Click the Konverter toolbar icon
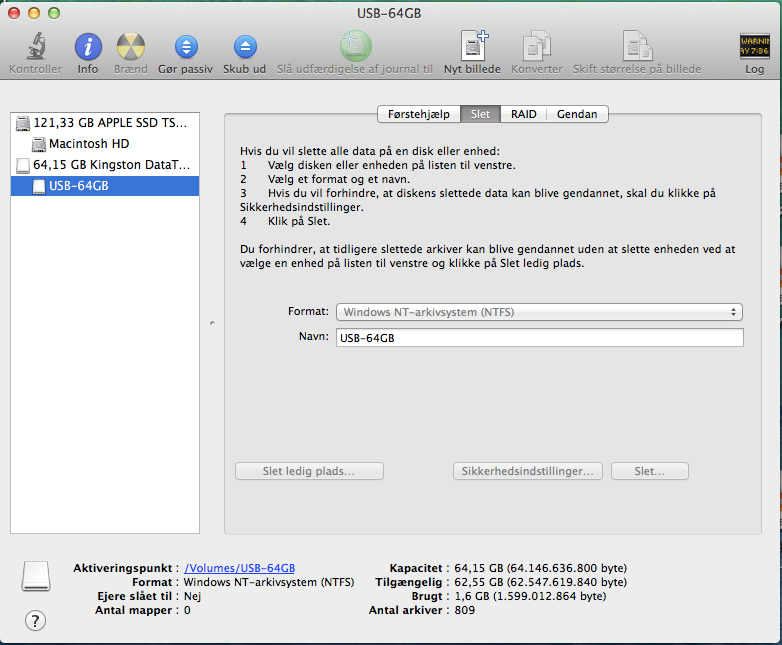The image size is (782, 645). [x=537, y=46]
